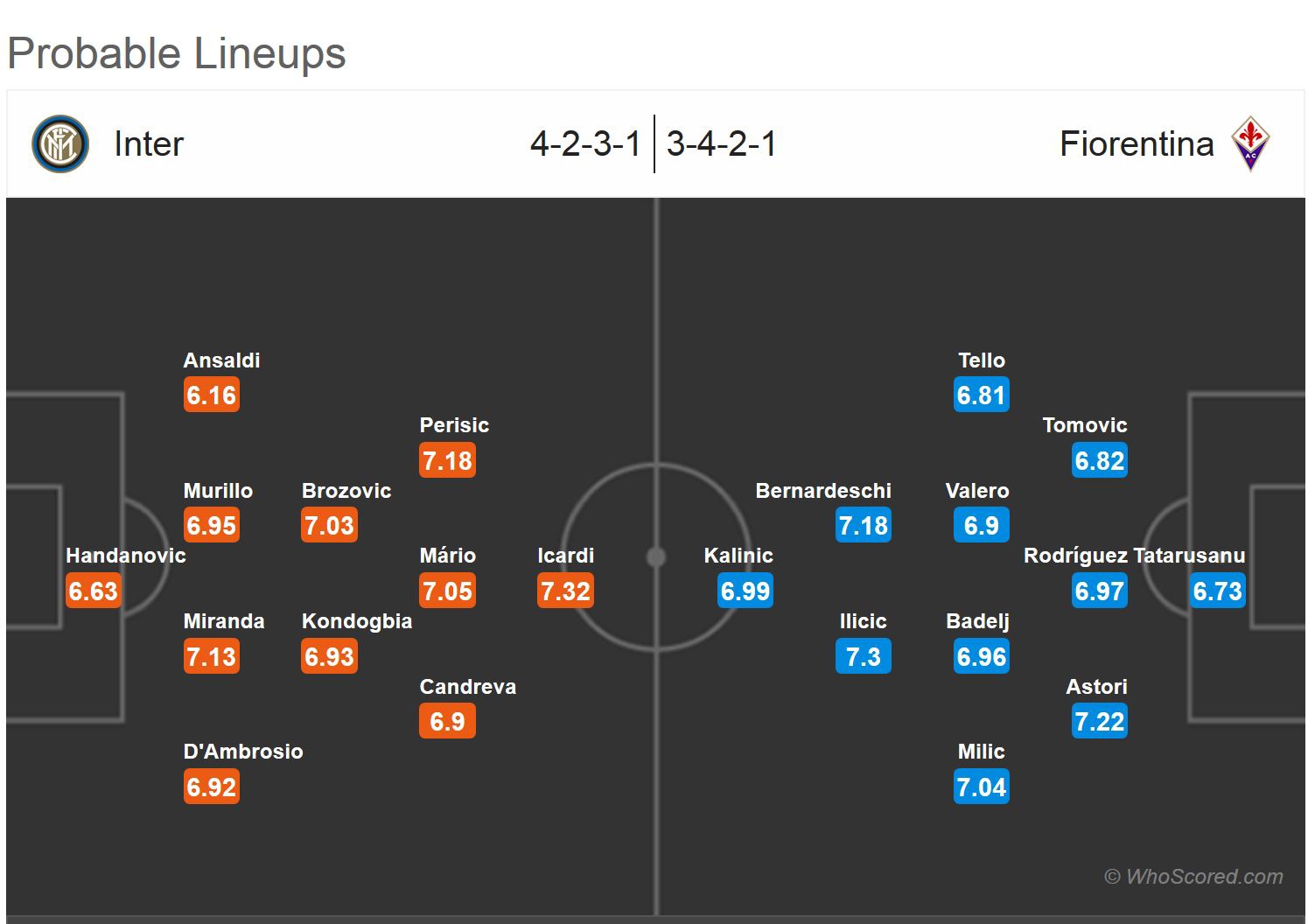1308x924 pixels.
Task: Click the Probable Lineups heading
Action: [x=177, y=53]
